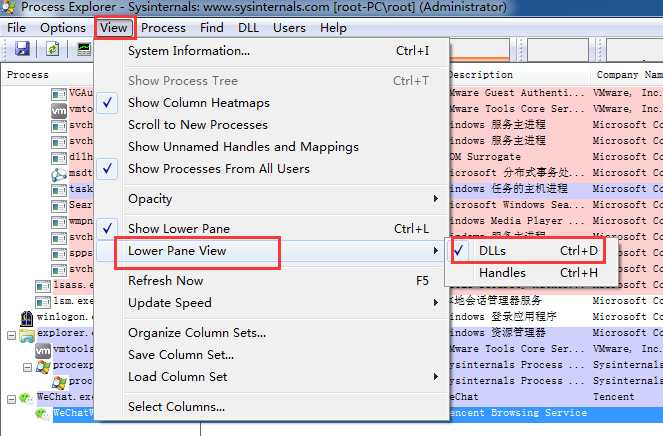Click the msdt process icon

click(59, 174)
